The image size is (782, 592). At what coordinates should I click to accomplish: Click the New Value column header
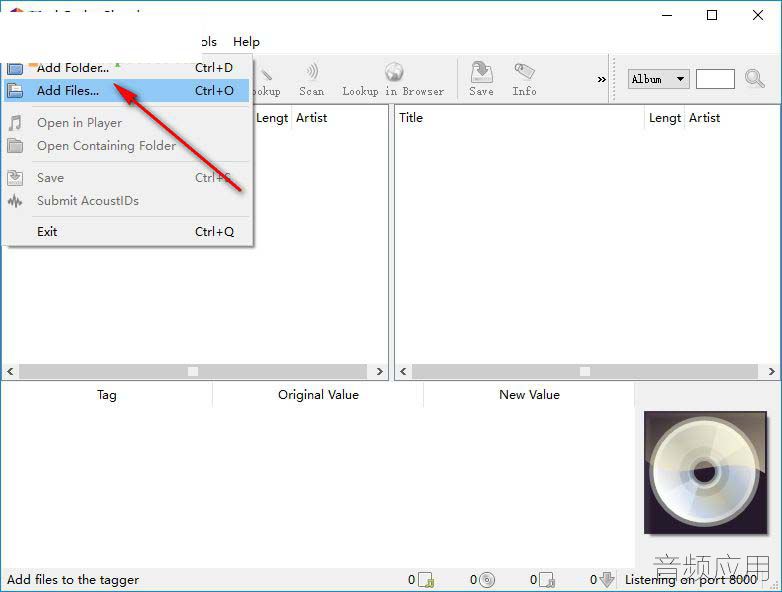click(529, 395)
